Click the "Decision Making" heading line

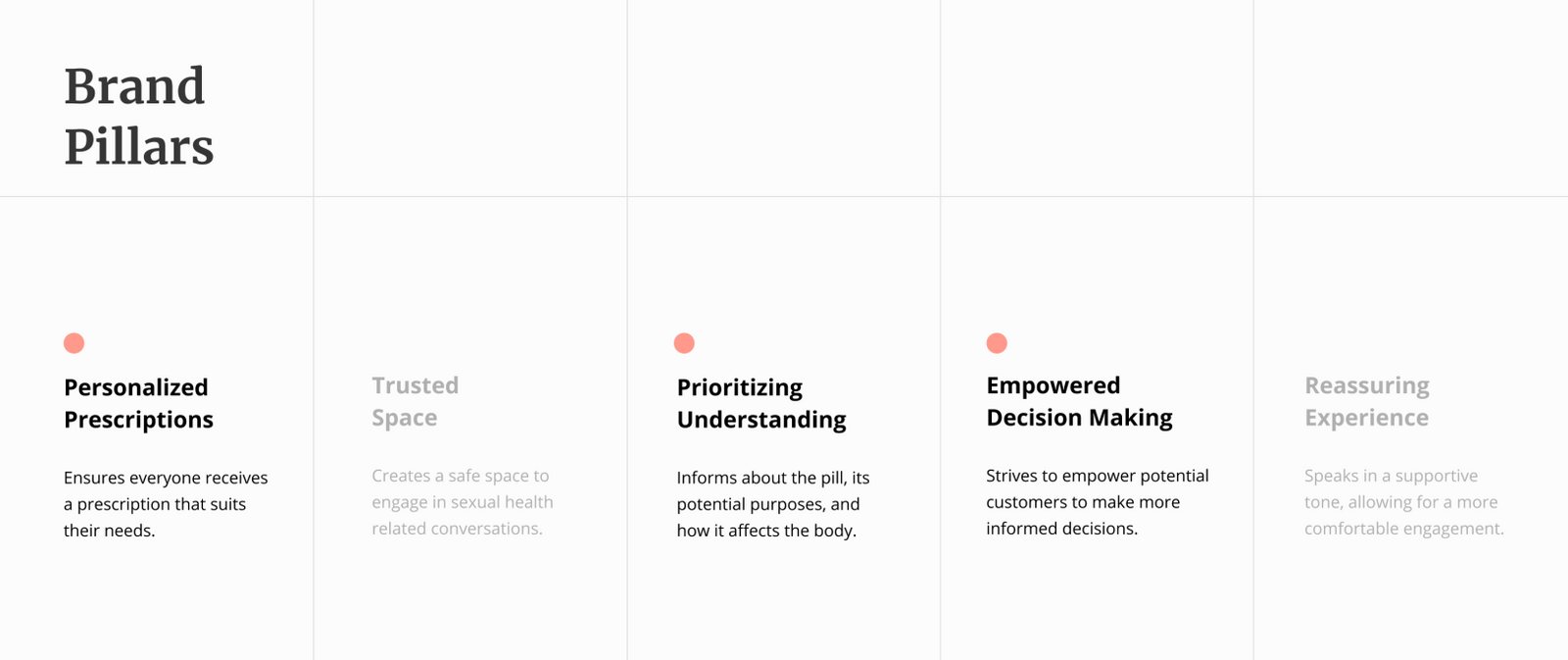click(1079, 418)
